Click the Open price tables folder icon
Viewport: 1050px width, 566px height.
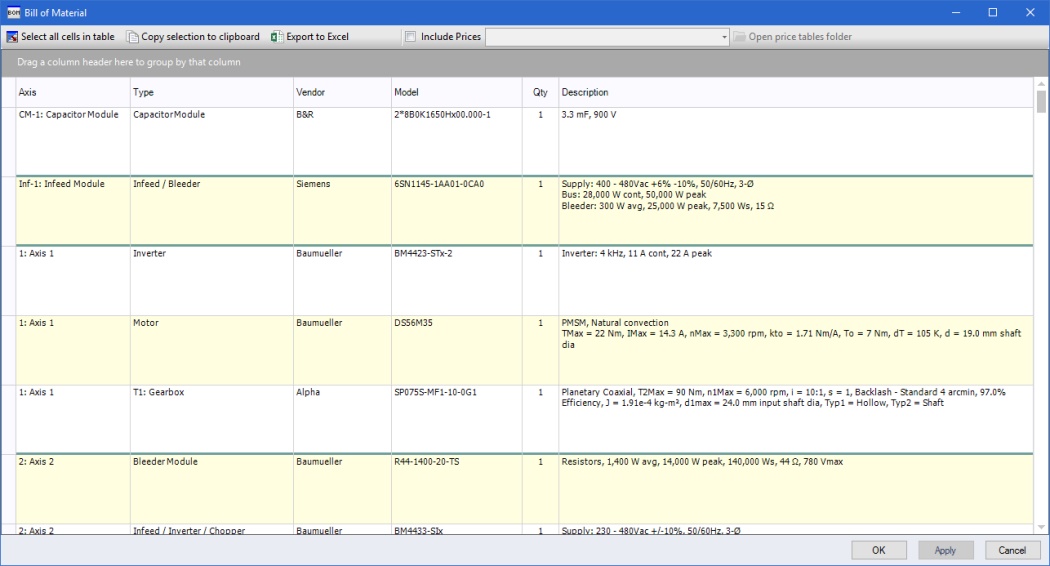pos(740,37)
